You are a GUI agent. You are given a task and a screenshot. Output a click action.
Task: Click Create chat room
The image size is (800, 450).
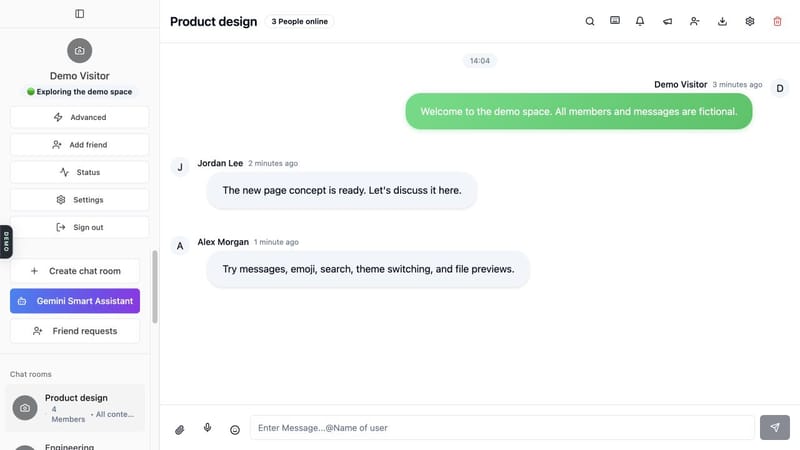click(75, 271)
